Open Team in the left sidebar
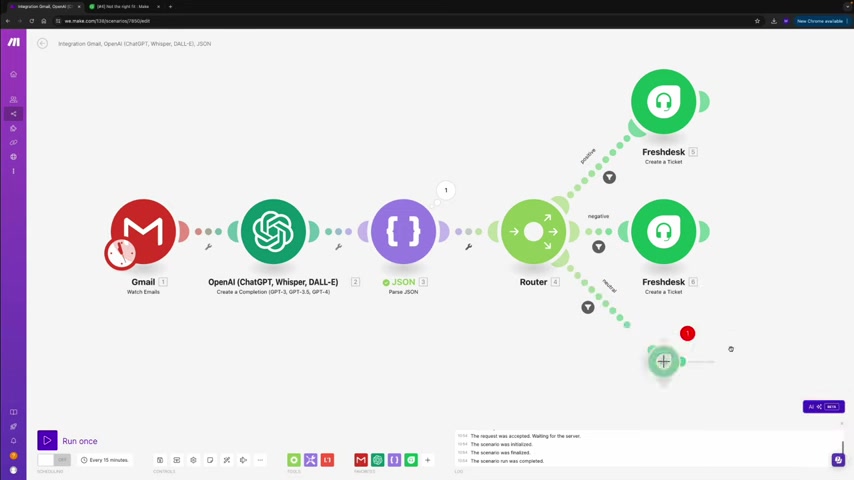The width and height of the screenshot is (854, 480). click(14, 100)
